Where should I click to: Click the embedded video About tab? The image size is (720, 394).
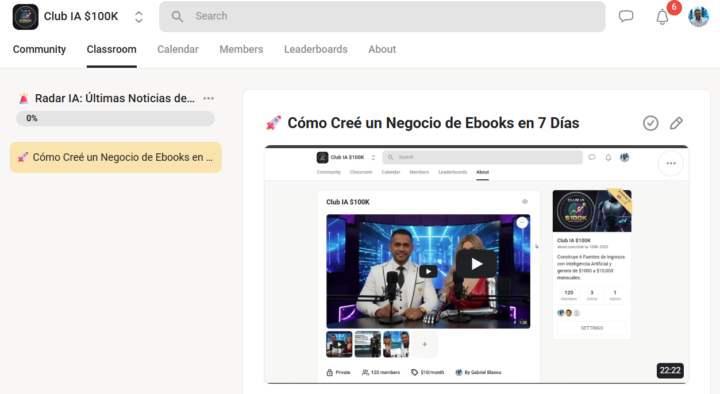coord(483,172)
